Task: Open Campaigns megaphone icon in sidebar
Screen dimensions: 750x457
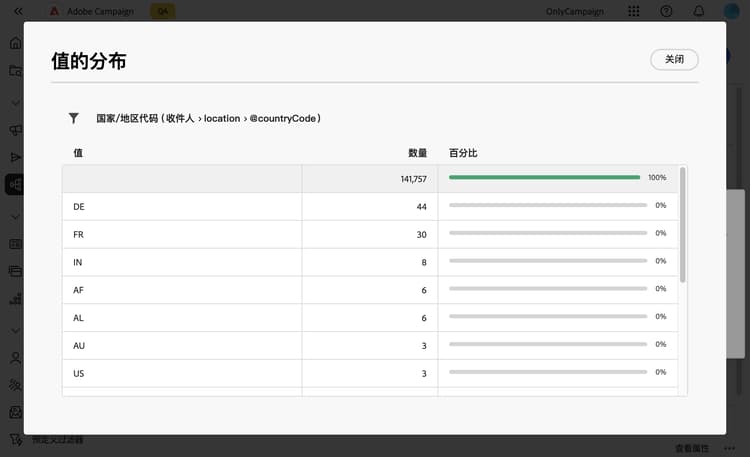Action: 15,130
